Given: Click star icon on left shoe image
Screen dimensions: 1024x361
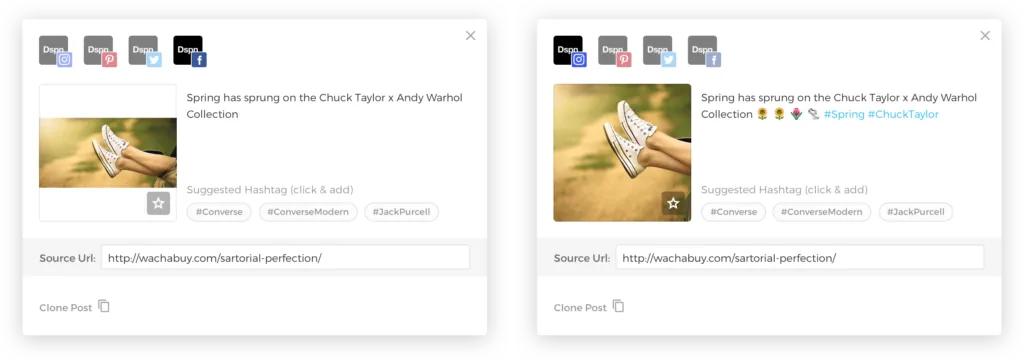Looking at the screenshot, I should tap(158, 203).
